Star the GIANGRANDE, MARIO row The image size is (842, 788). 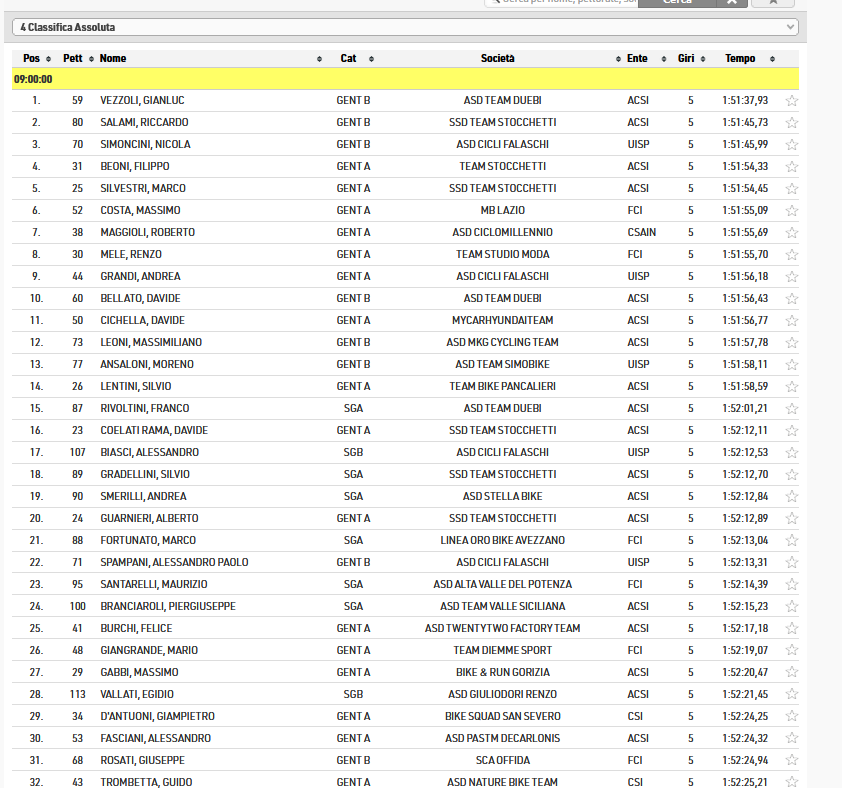pyautogui.click(x=792, y=651)
